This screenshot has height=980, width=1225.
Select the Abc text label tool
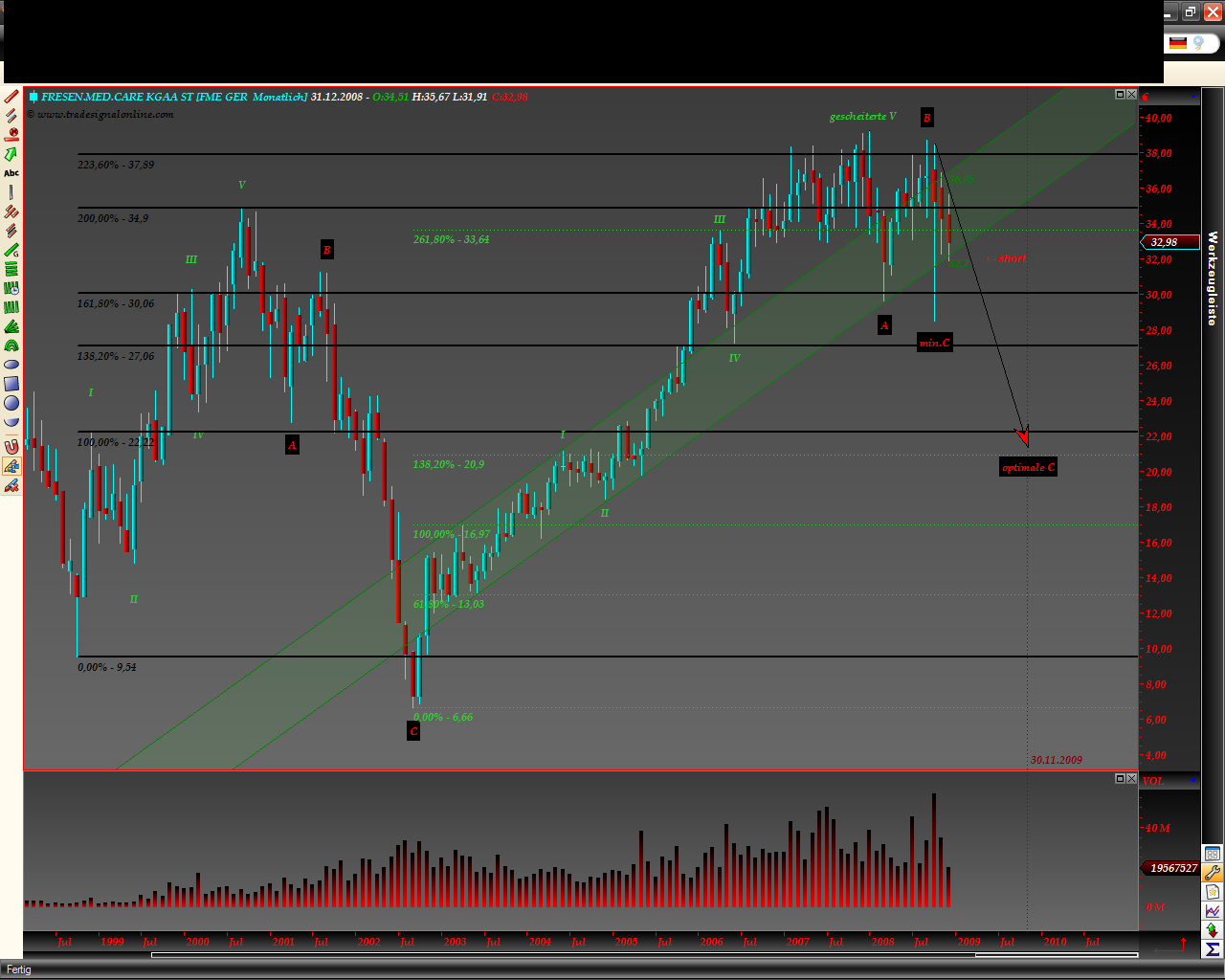[11, 173]
